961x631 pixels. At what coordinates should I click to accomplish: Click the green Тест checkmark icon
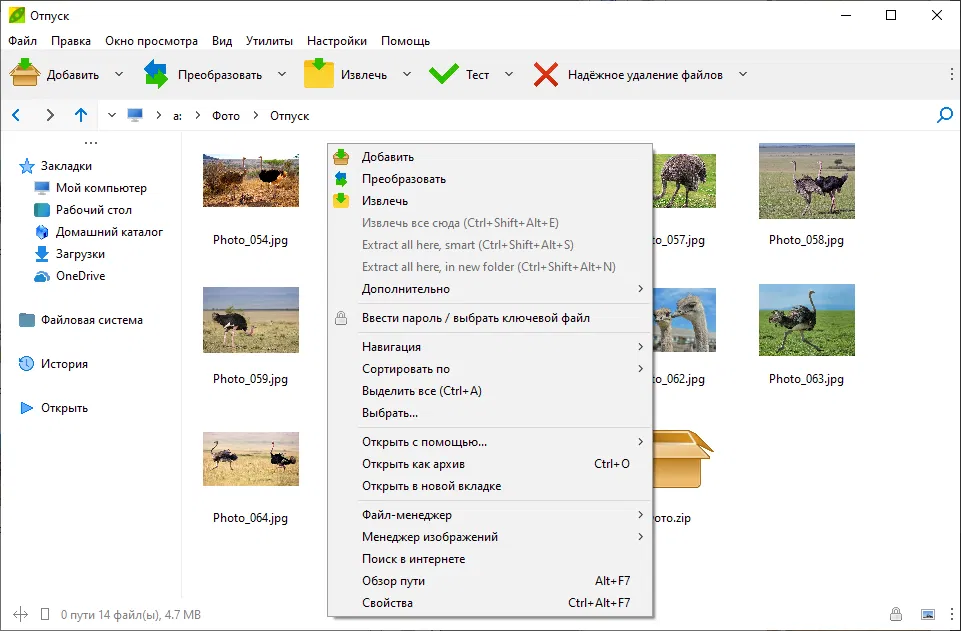(444, 74)
